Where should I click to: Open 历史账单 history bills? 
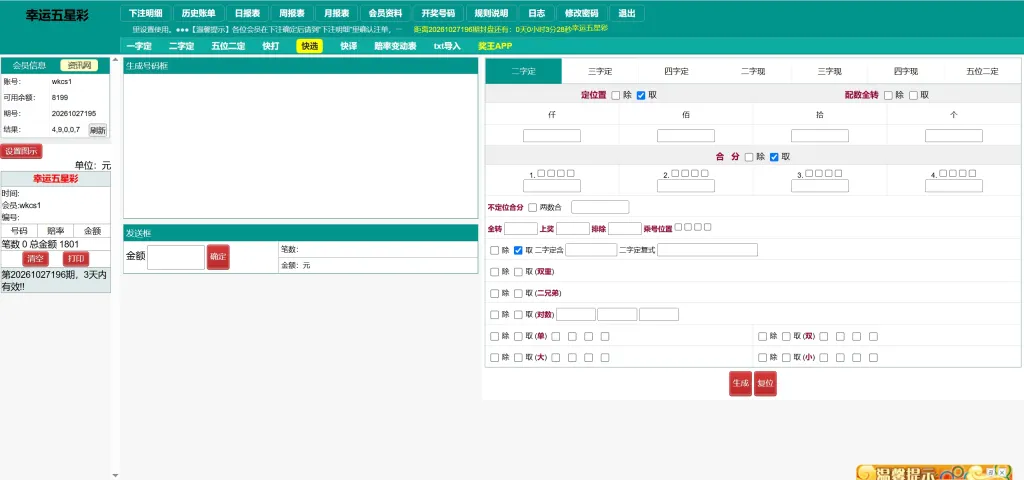coord(199,13)
